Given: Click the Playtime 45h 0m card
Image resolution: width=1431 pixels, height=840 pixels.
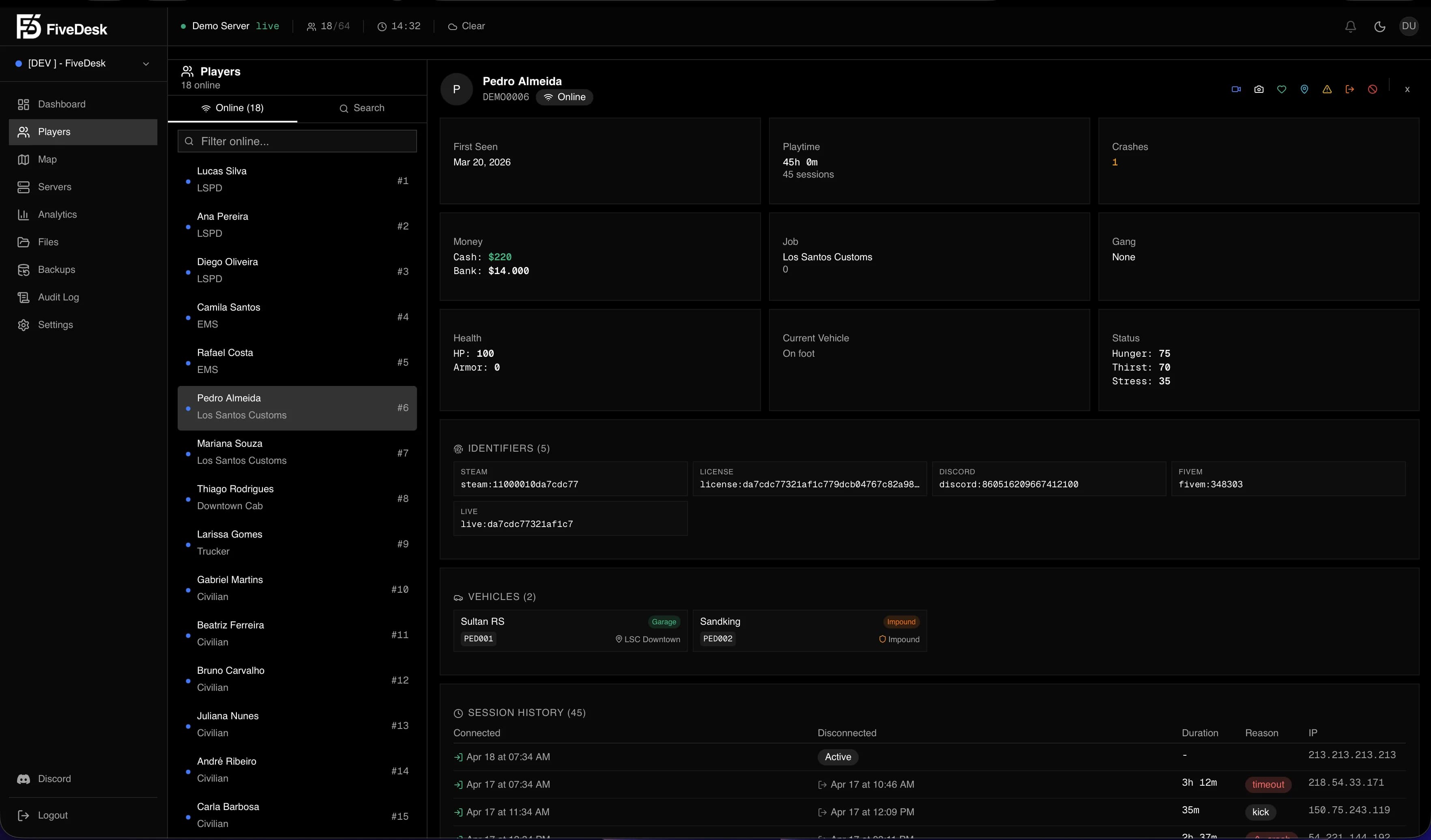Looking at the screenshot, I should [929, 161].
